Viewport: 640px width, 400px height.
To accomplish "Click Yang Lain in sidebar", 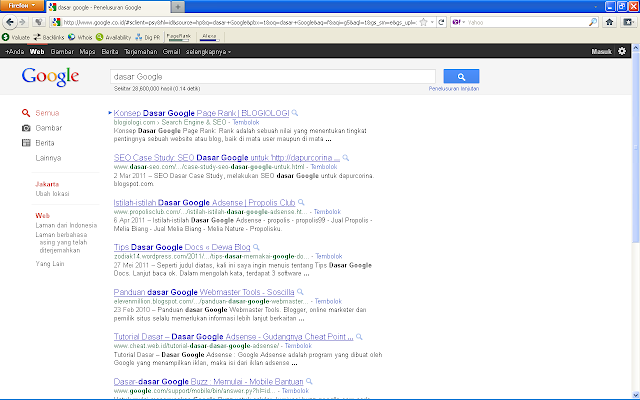I will coord(50,264).
